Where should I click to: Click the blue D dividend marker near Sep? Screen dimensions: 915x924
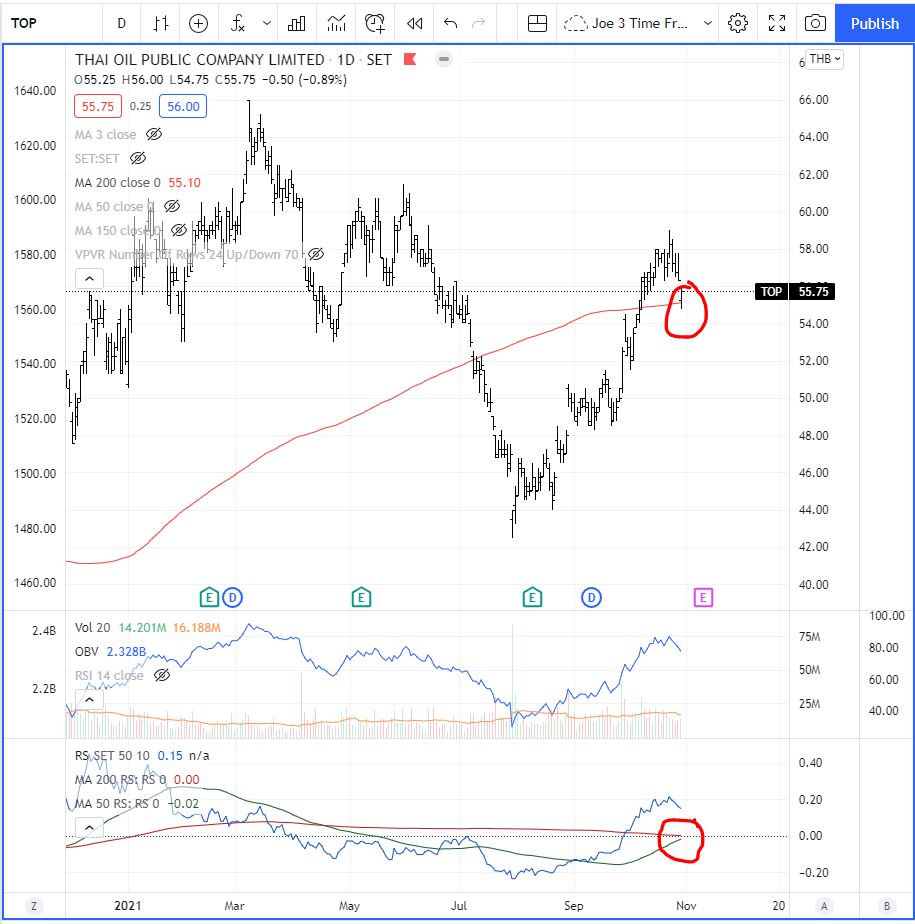591,598
